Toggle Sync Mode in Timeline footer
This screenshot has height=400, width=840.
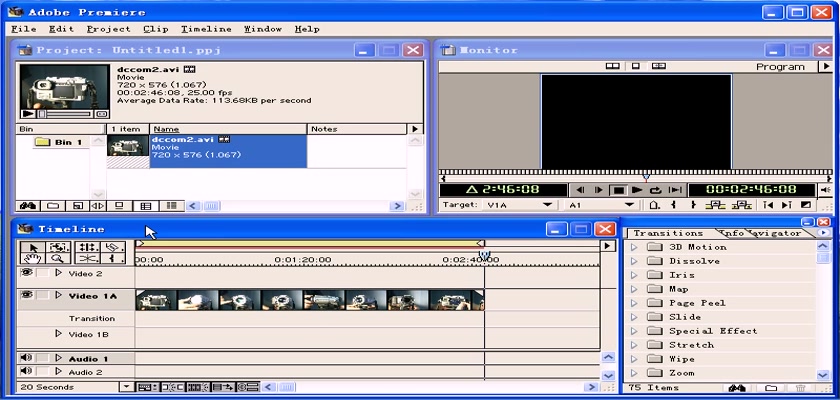click(248, 387)
